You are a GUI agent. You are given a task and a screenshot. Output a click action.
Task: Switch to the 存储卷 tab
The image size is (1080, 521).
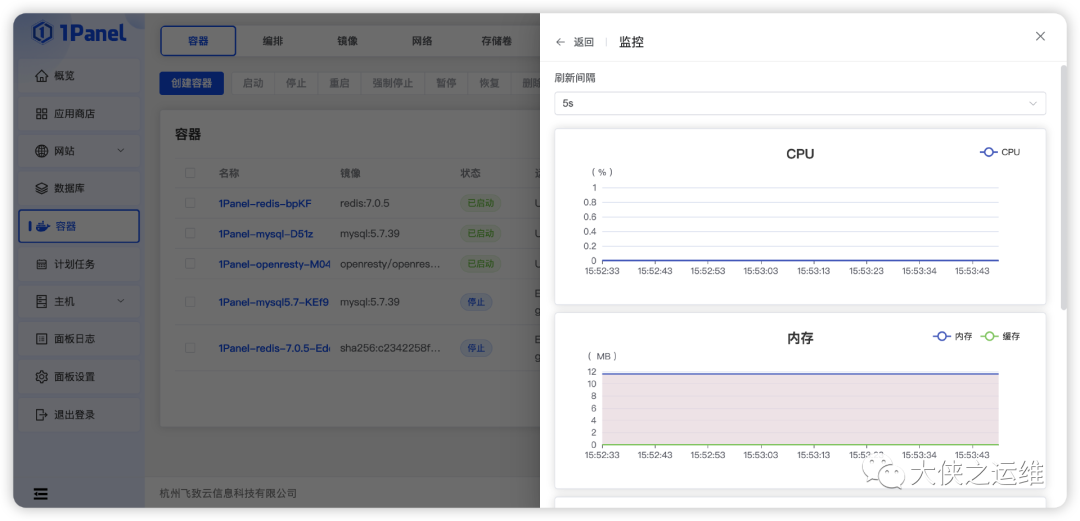tap(497, 41)
